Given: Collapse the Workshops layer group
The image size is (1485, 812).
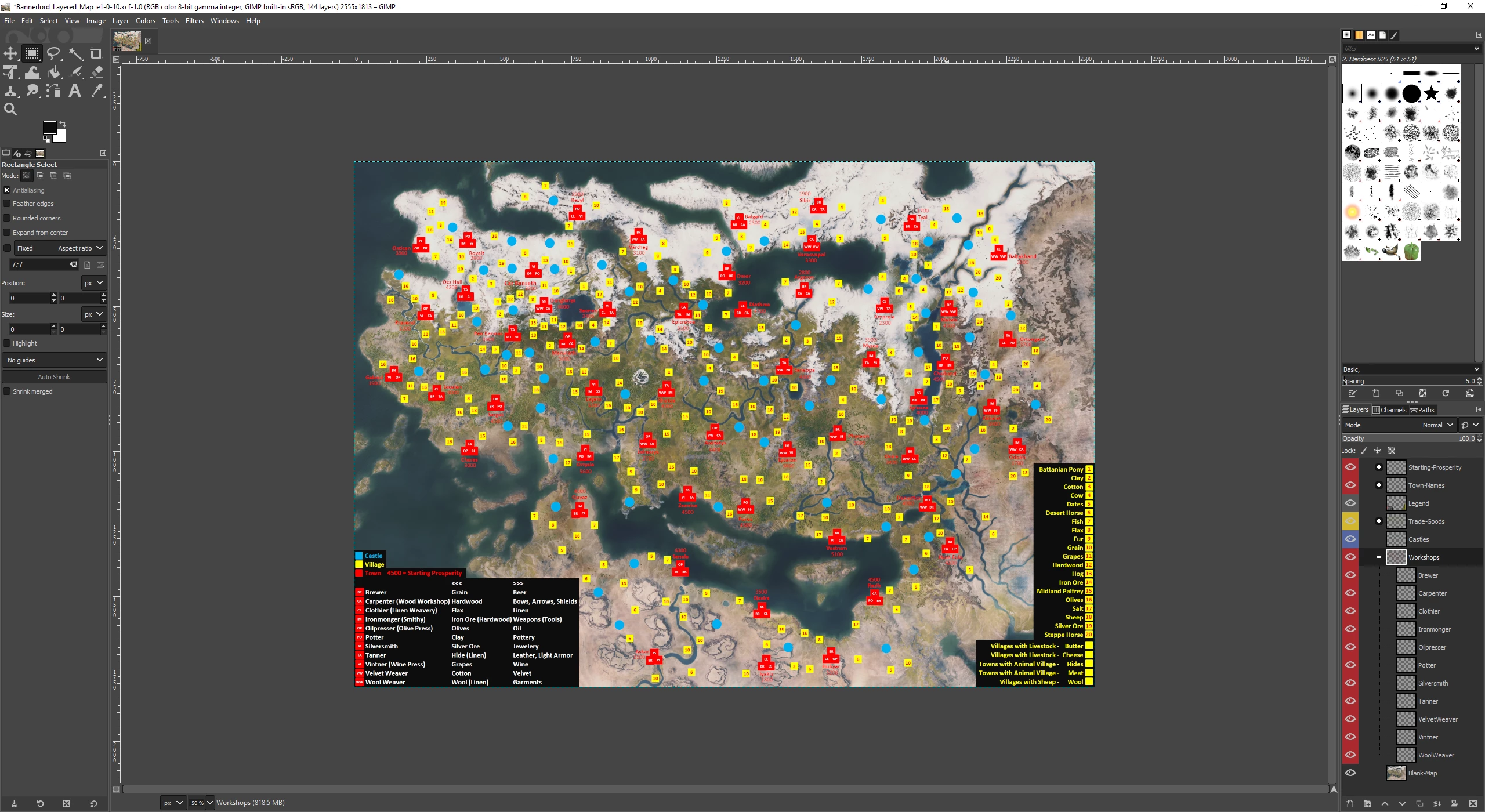Looking at the screenshot, I should (x=1379, y=557).
